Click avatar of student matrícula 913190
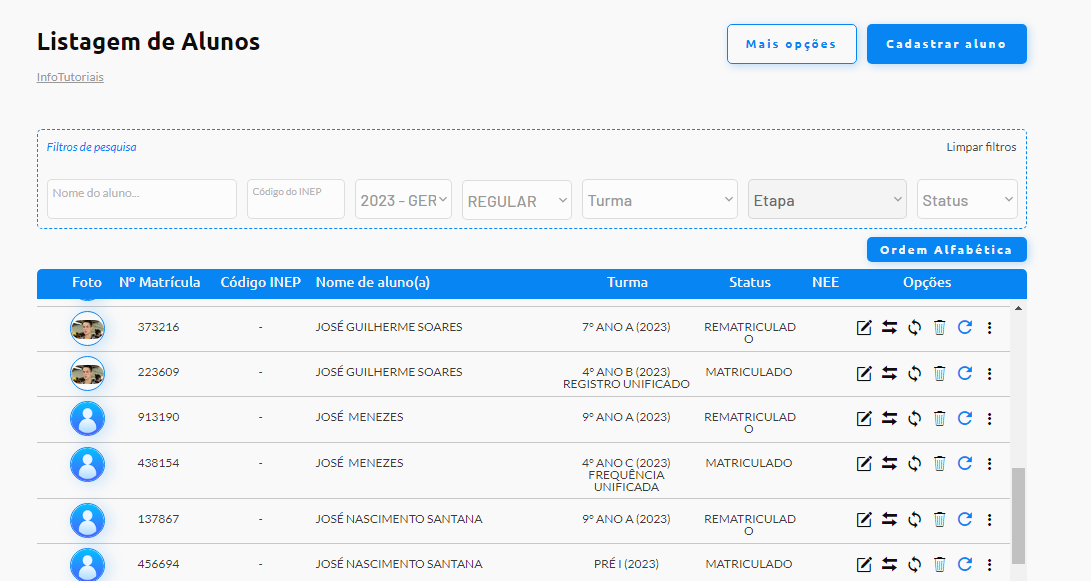This screenshot has height=581, width=1091. pyautogui.click(x=88, y=419)
